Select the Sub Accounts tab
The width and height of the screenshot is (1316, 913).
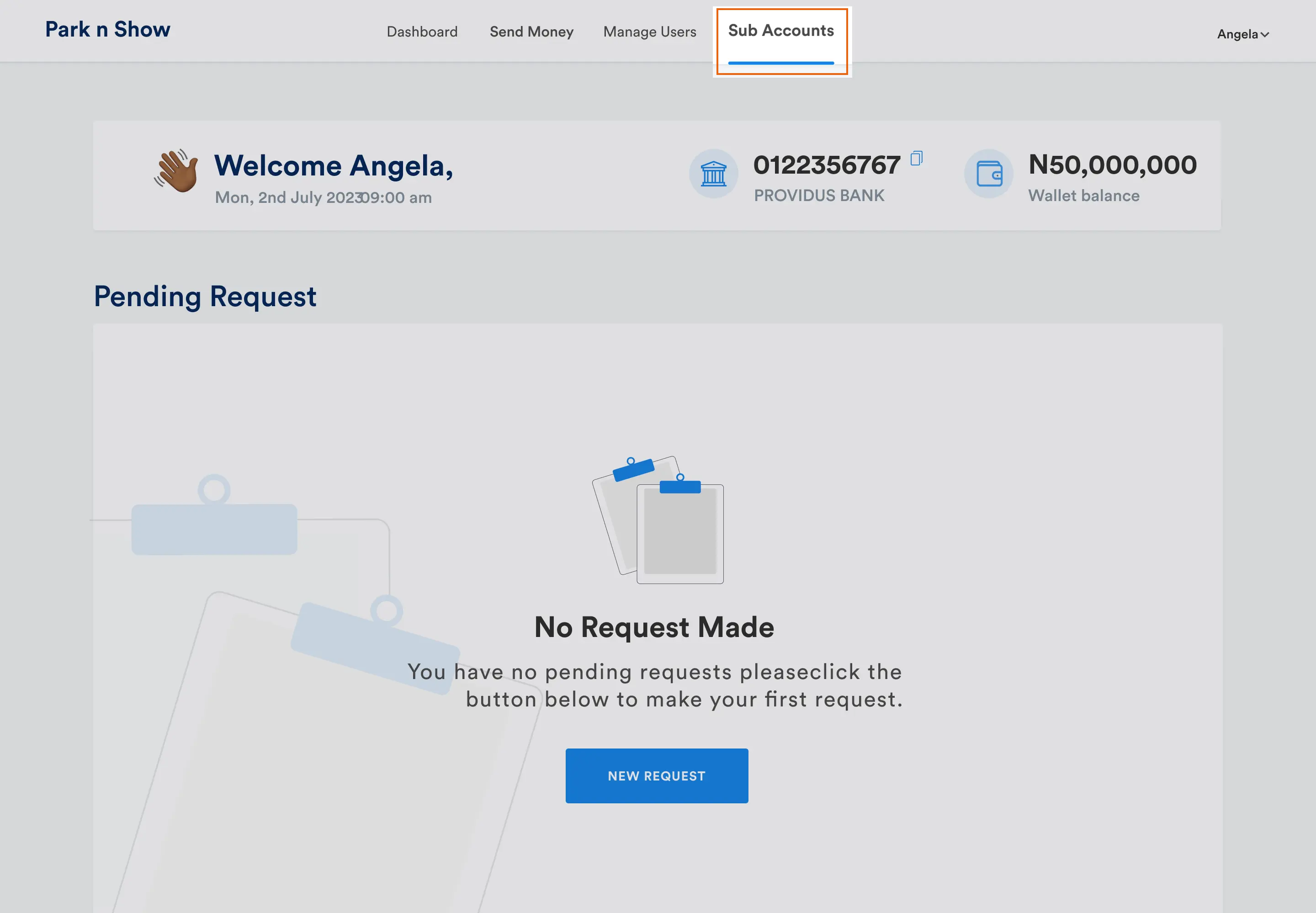(781, 30)
